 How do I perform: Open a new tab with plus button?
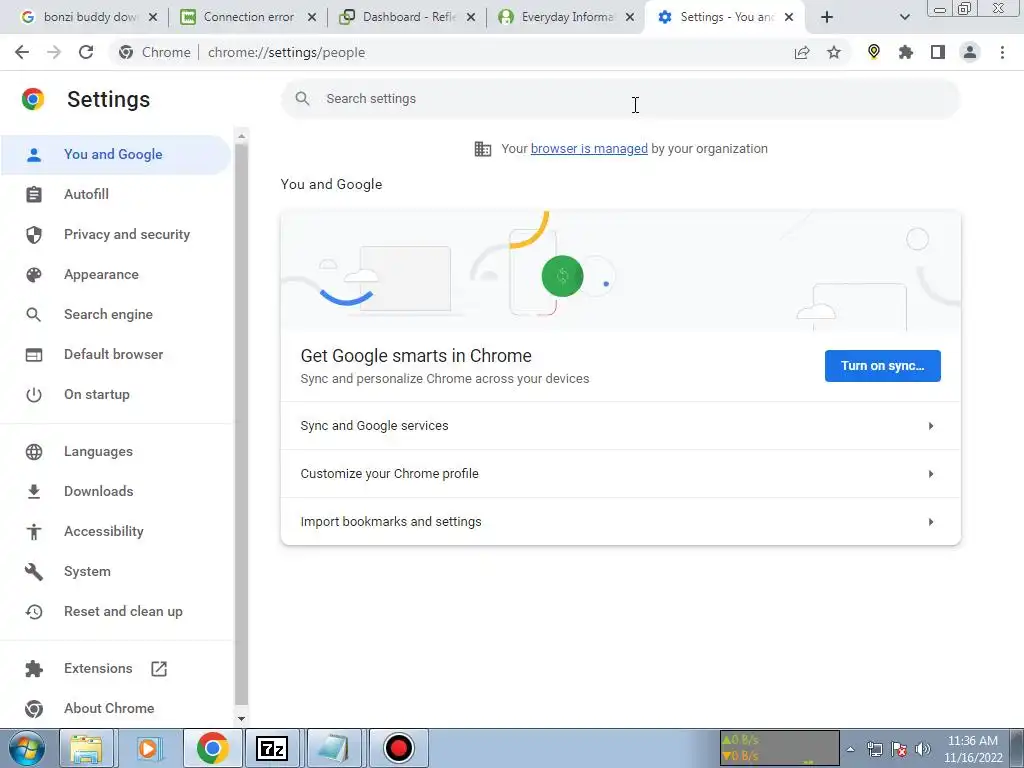coord(827,17)
